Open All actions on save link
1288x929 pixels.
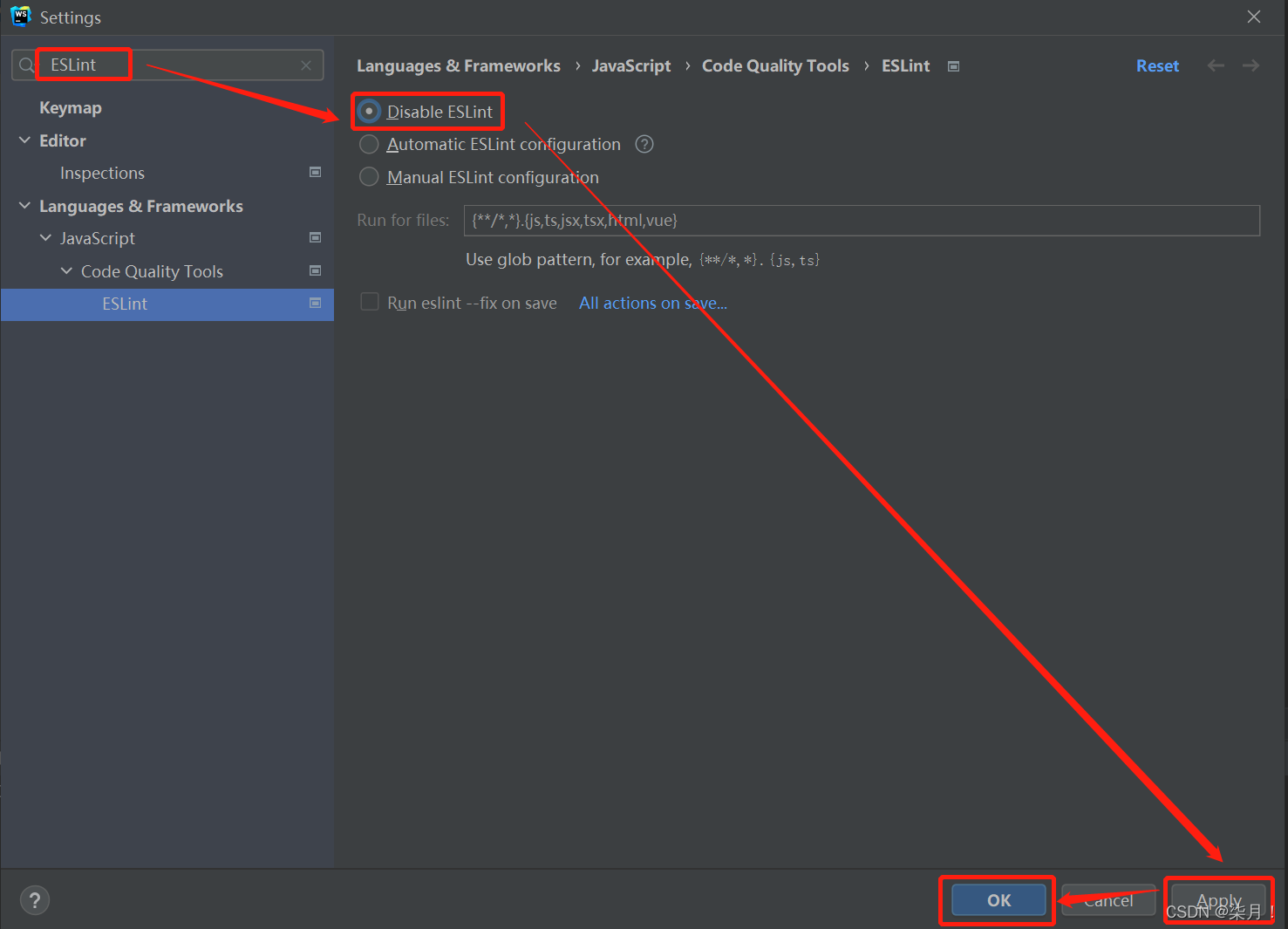tap(653, 303)
